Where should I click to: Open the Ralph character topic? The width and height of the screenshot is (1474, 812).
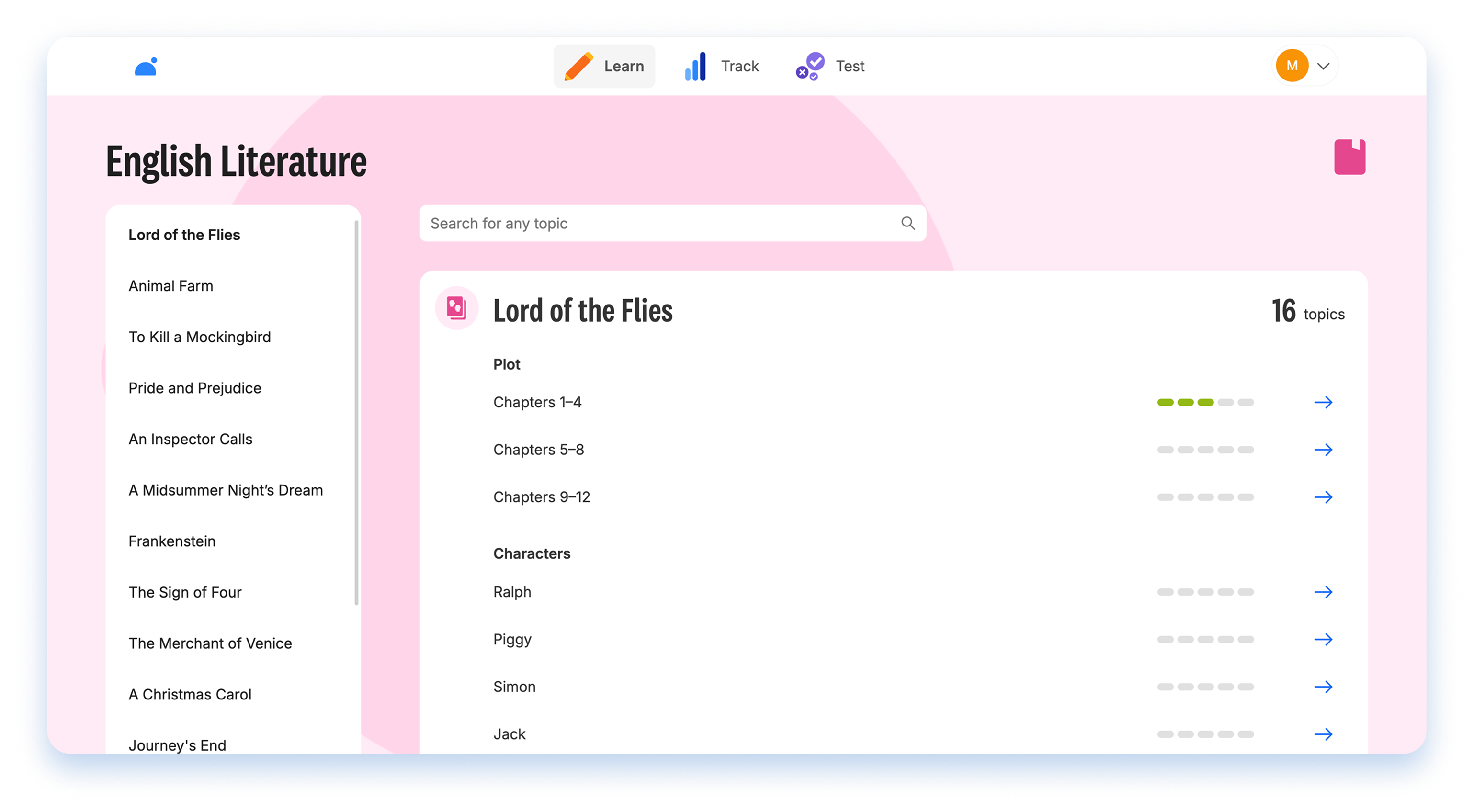click(512, 592)
